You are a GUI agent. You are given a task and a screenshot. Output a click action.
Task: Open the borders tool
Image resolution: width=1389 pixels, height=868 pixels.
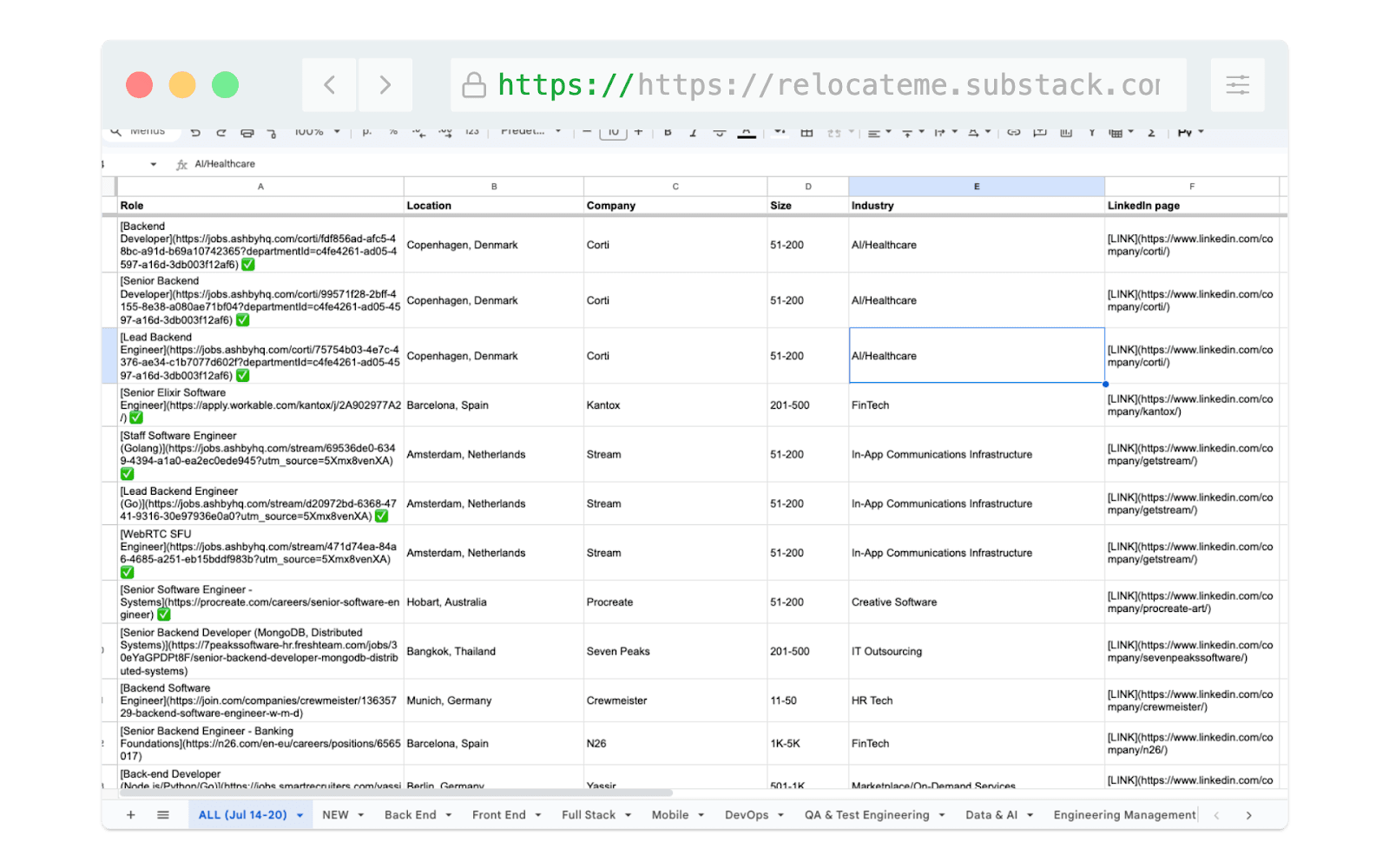click(806, 132)
